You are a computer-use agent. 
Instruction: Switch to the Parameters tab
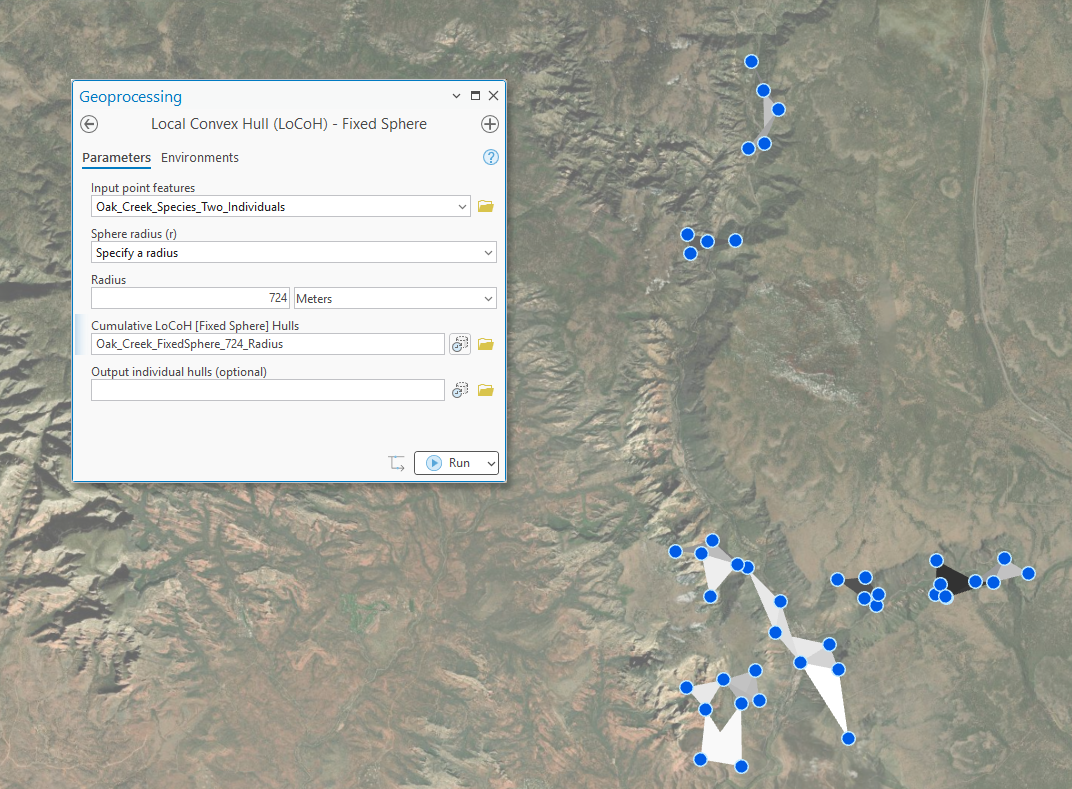pyautogui.click(x=116, y=157)
